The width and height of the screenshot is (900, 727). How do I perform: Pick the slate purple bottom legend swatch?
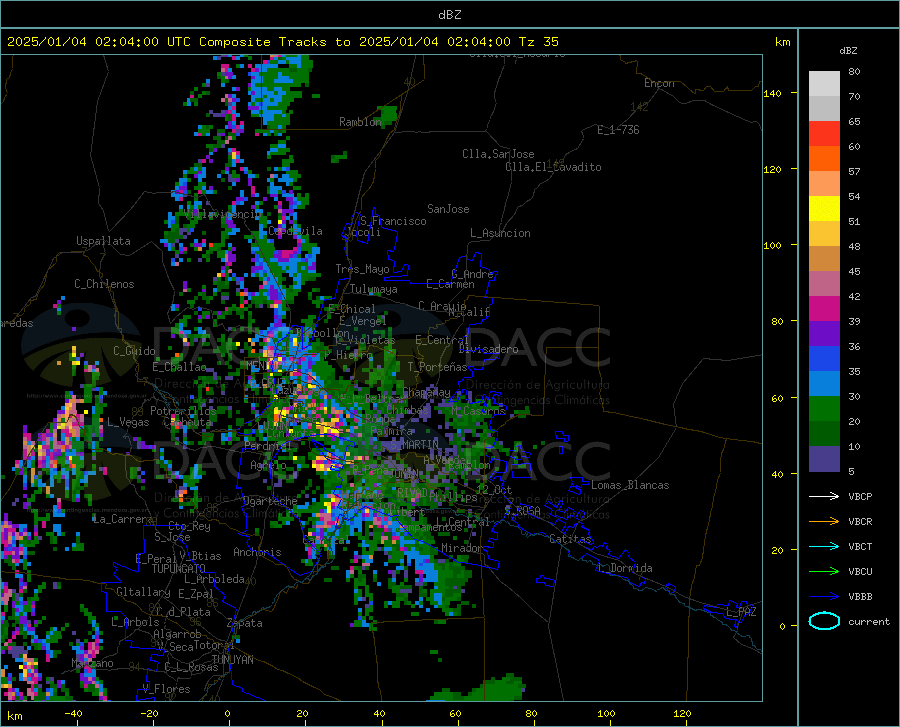tap(824, 459)
